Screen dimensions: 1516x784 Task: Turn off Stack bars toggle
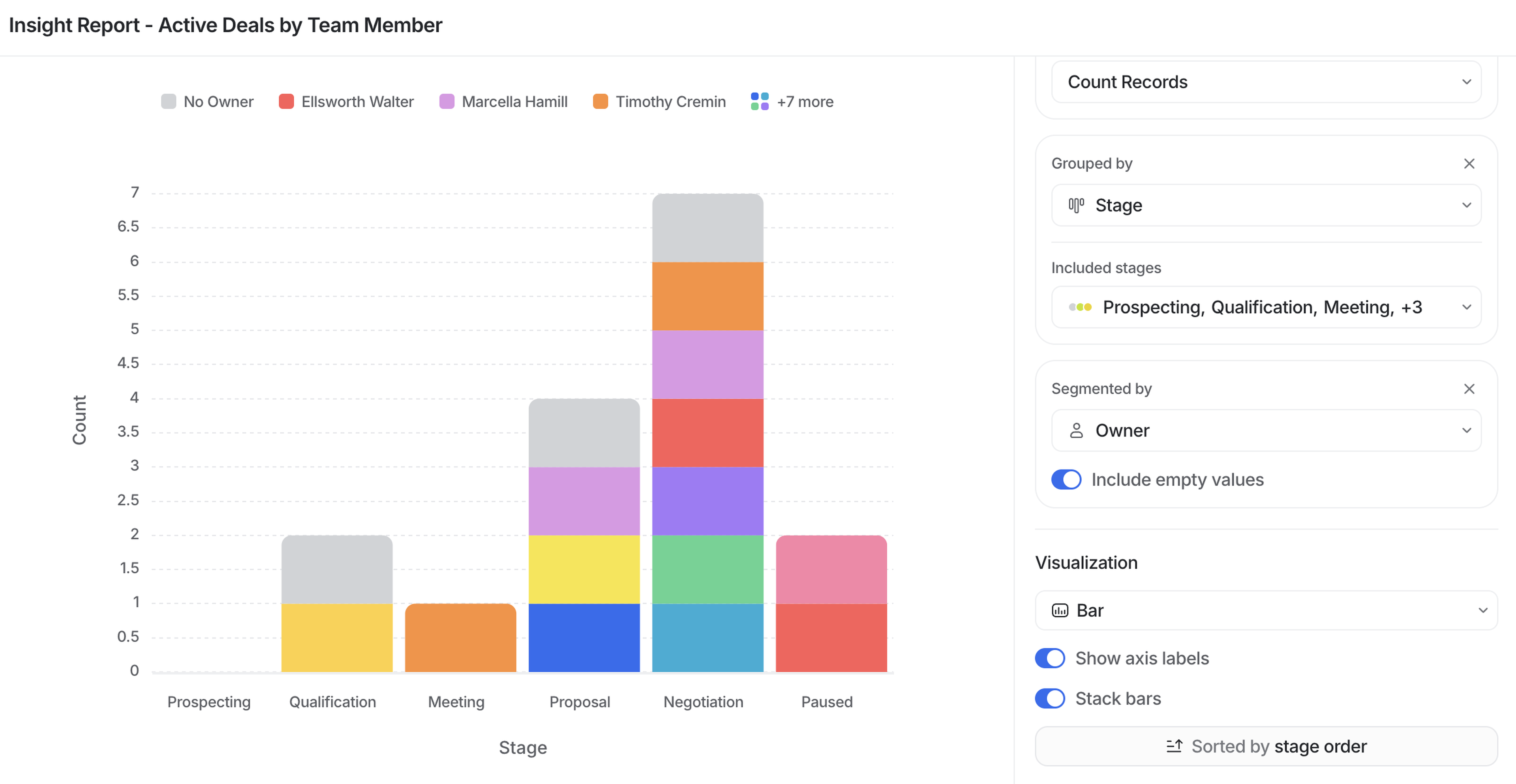coord(1050,698)
